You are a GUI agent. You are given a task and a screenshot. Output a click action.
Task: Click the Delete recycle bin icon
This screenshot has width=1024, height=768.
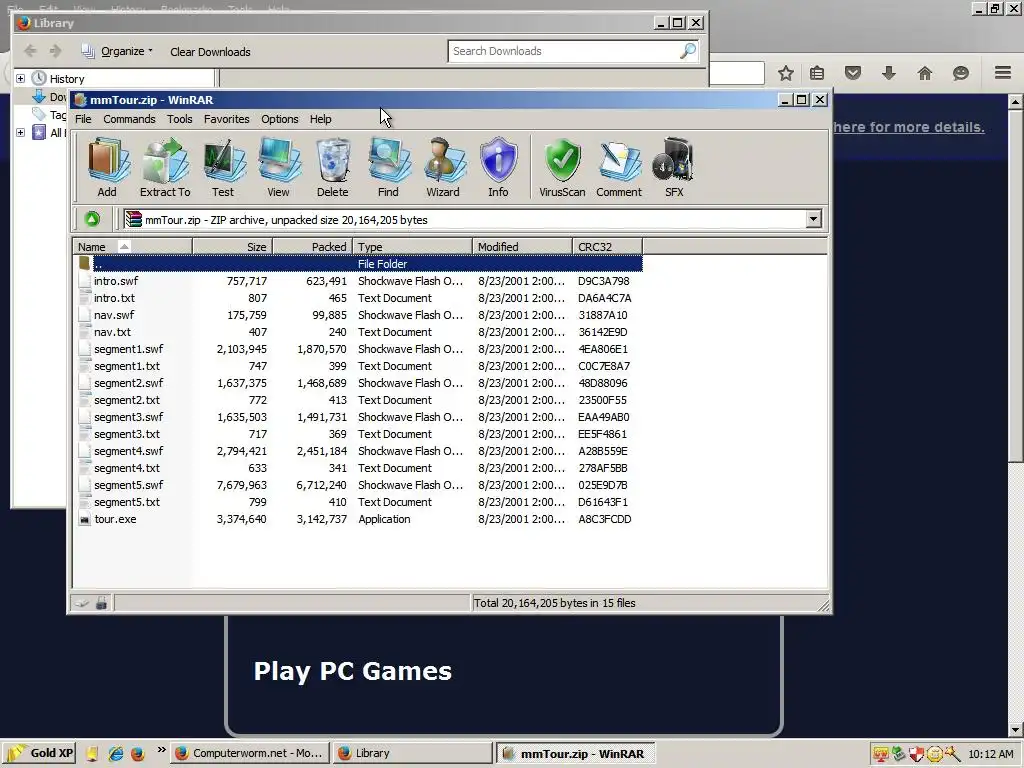[x=332, y=167]
